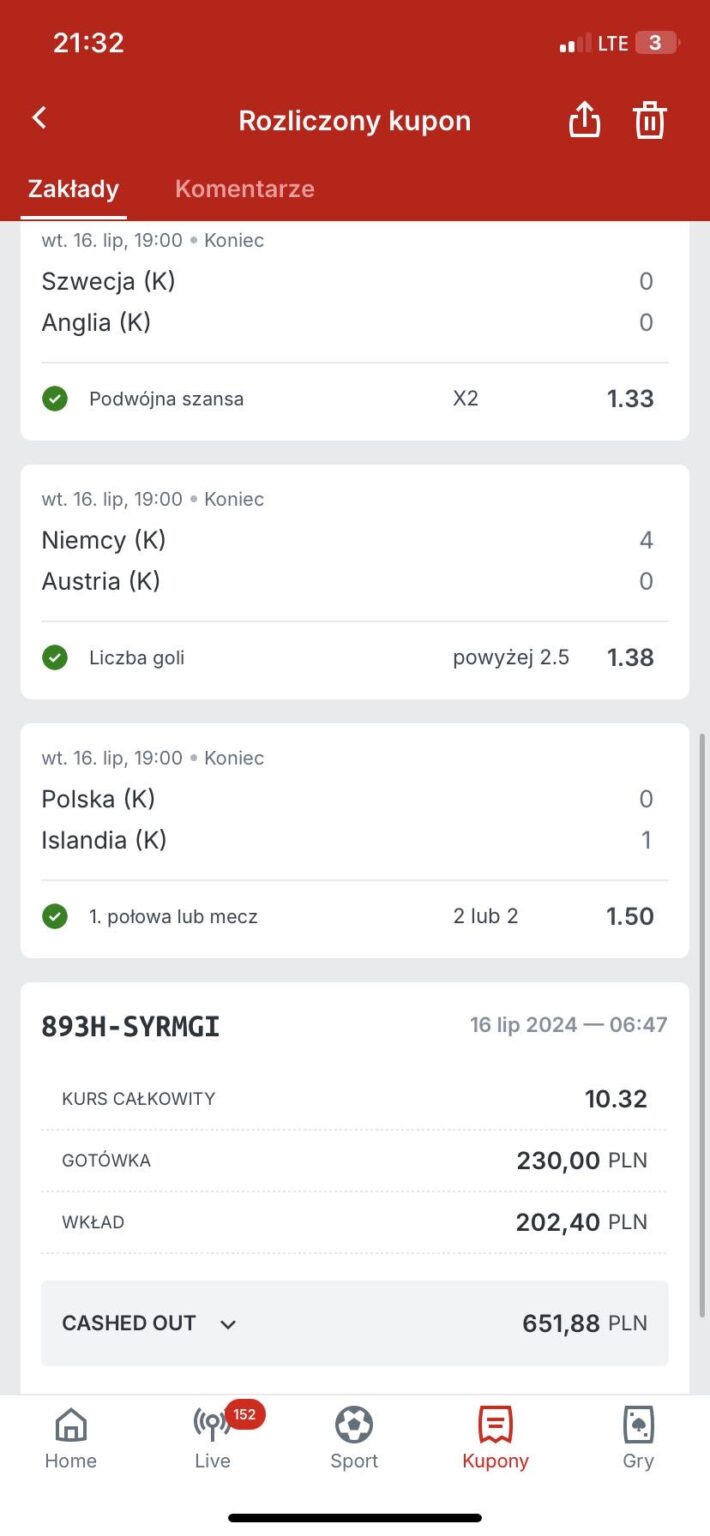Viewport: 710px width, 1536px height.
Task: Tap green check beside Liczba goli
Action: point(55,658)
